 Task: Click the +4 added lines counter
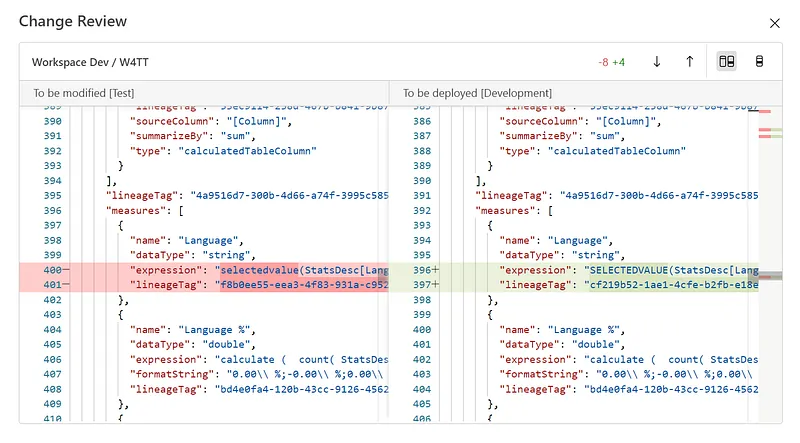click(619, 62)
